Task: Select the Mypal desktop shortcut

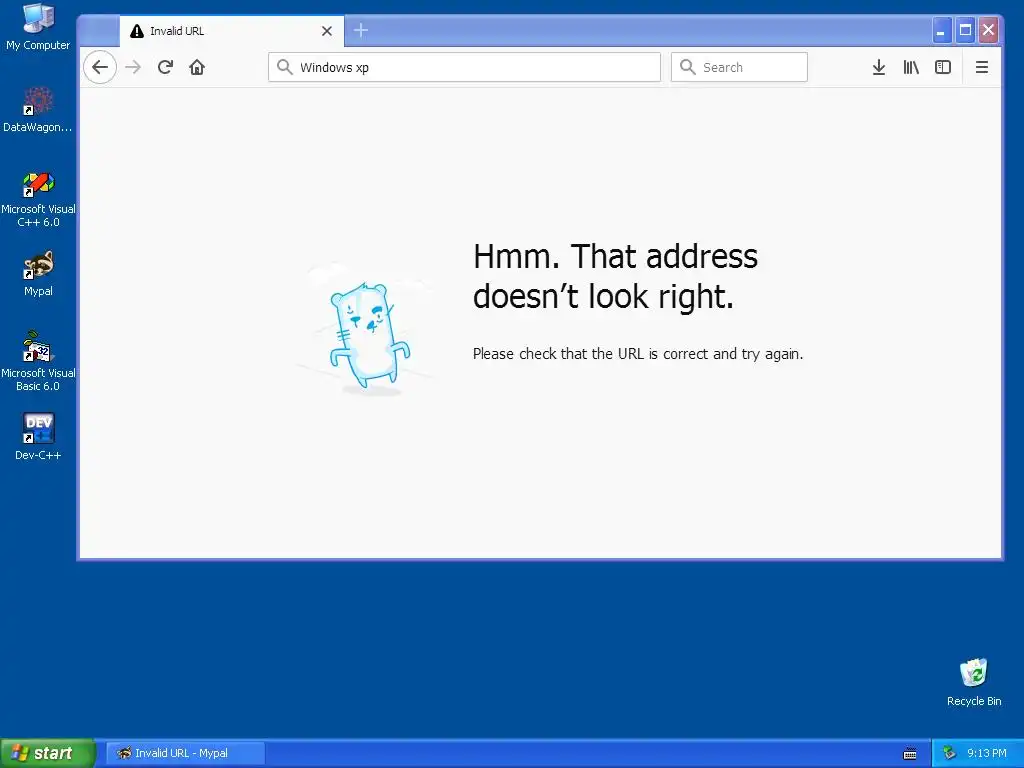Action: click(38, 274)
